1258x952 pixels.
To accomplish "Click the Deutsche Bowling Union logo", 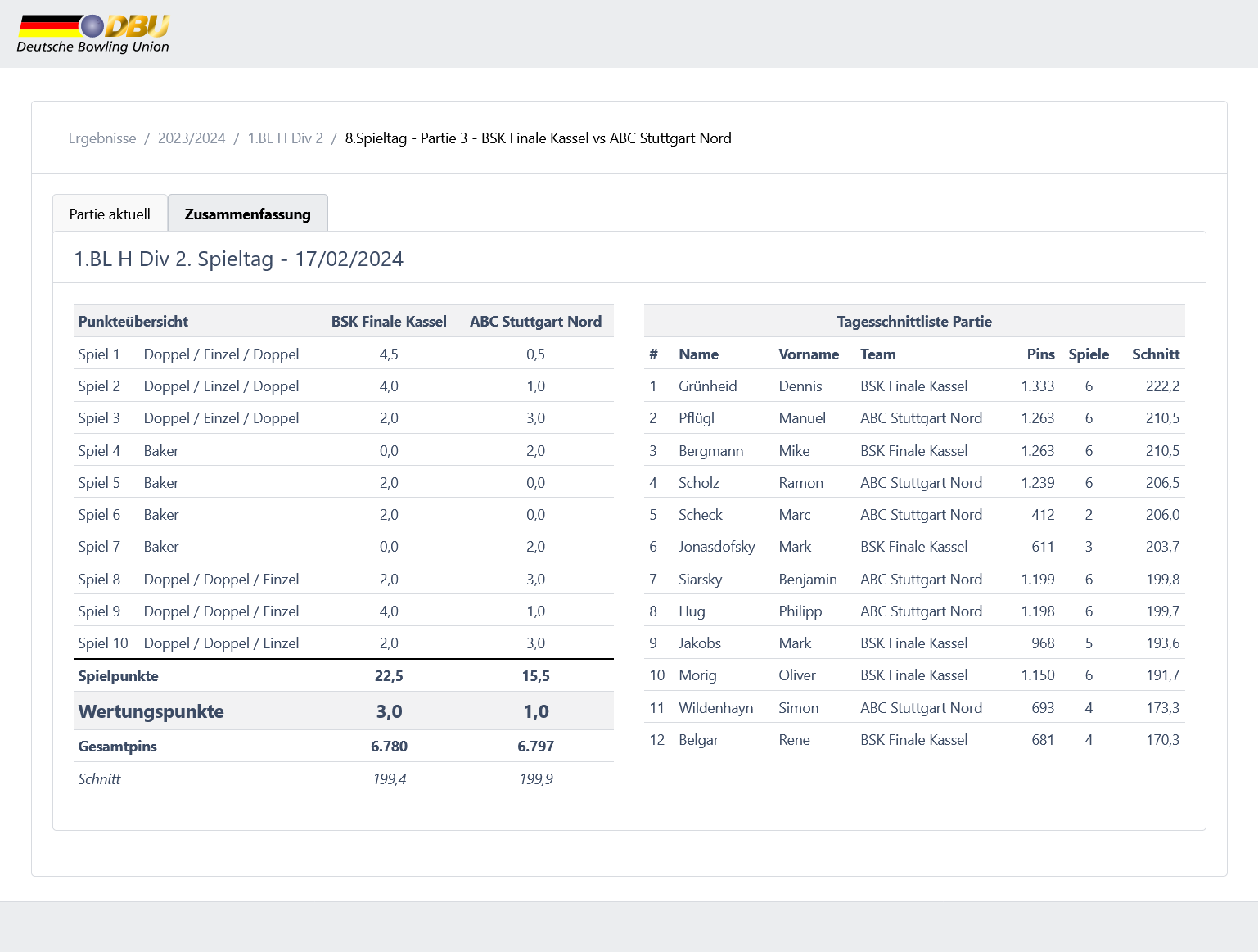I will (x=93, y=34).
